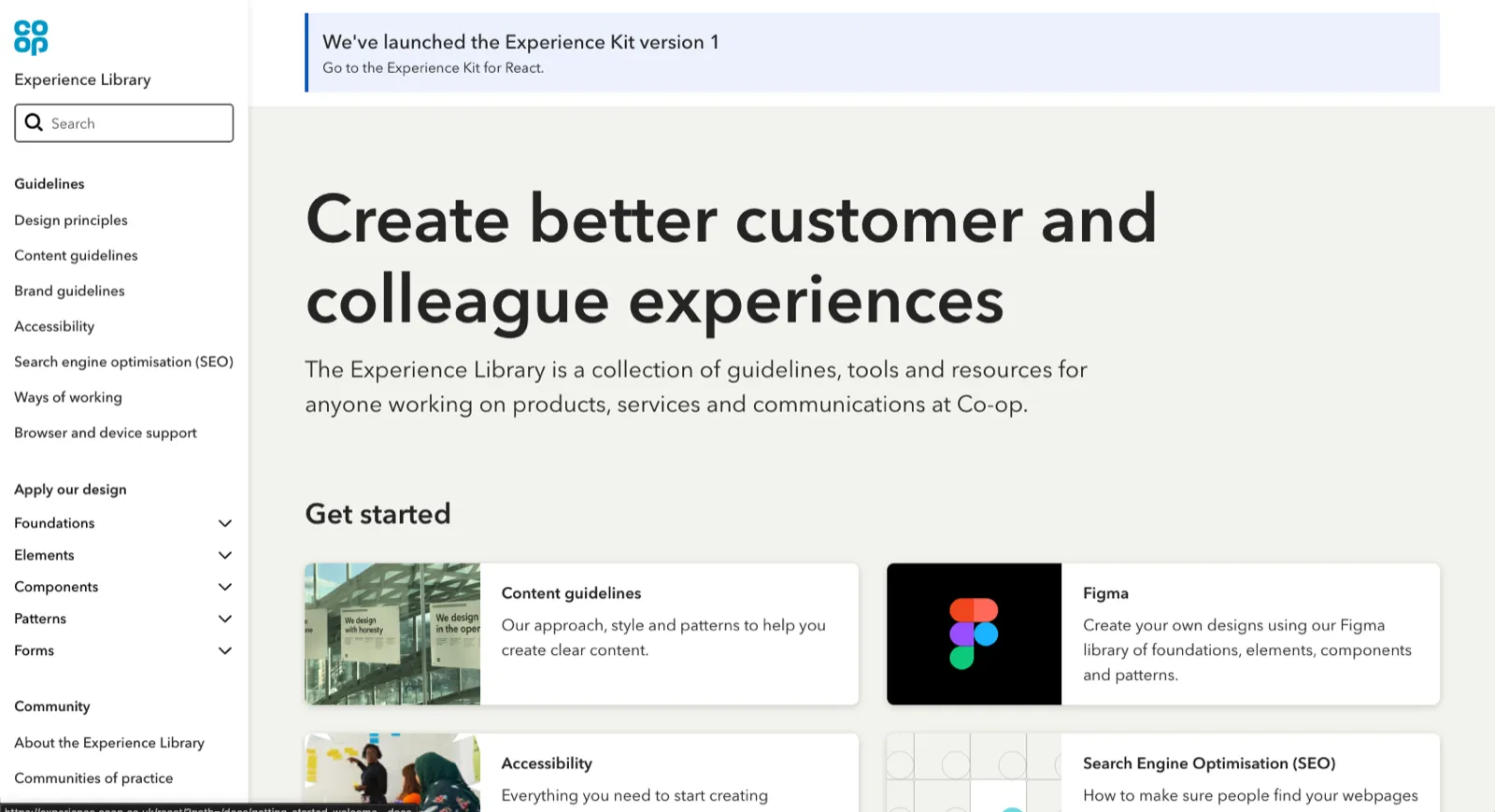Click the Accessibility card photo
This screenshot has width=1495, height=812.
[392, 772]
